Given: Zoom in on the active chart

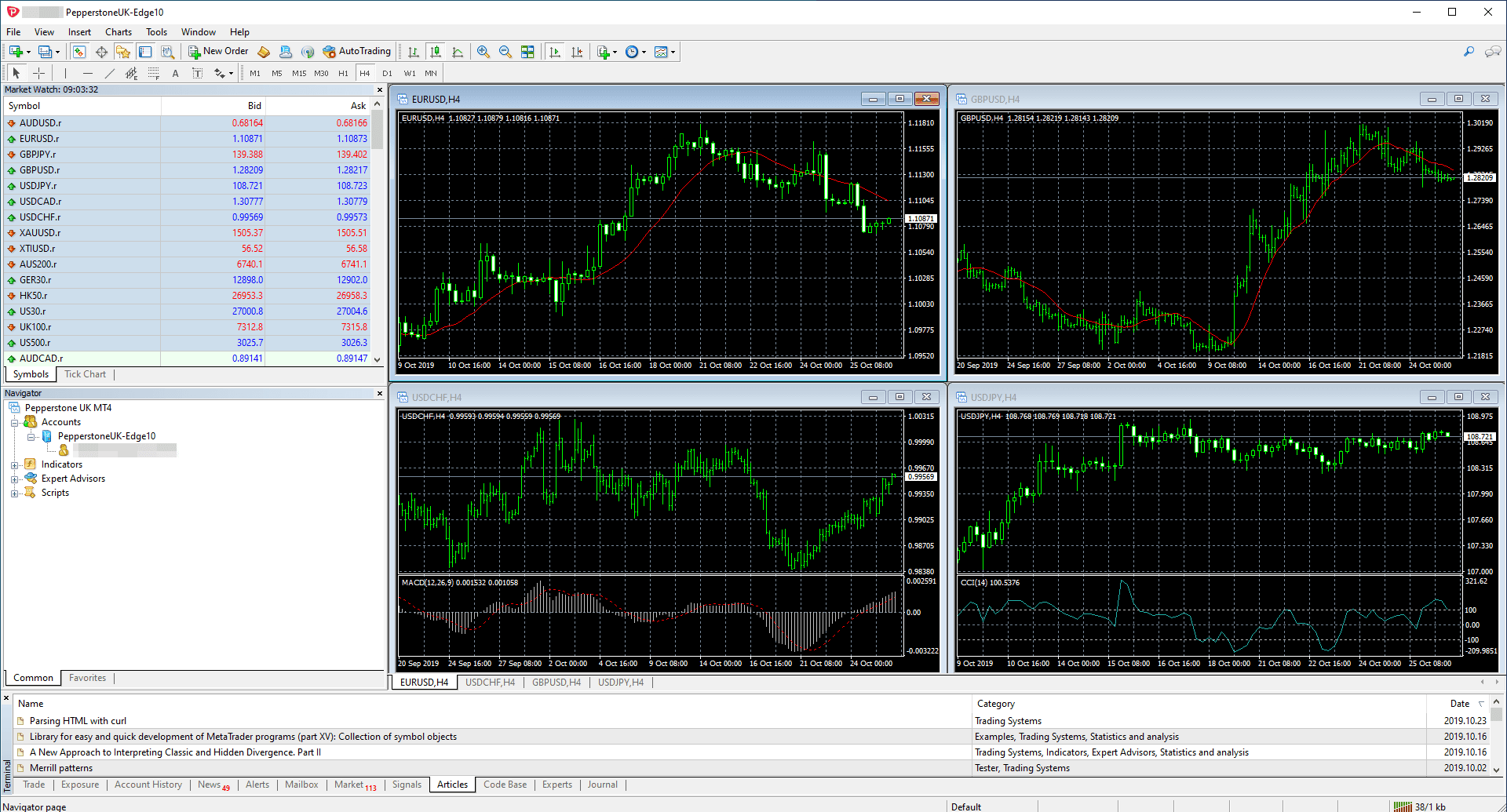Looking at the screenshot, I should (483, 51).
